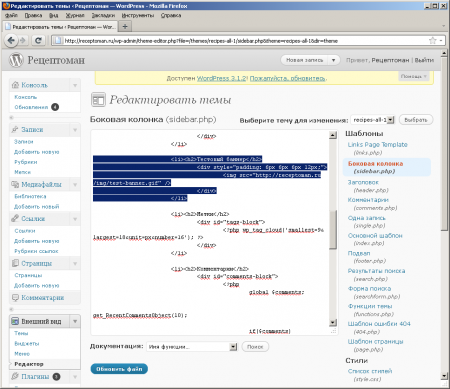
Task: Collapse the Записи menu arrow
Action: [75, 130]
